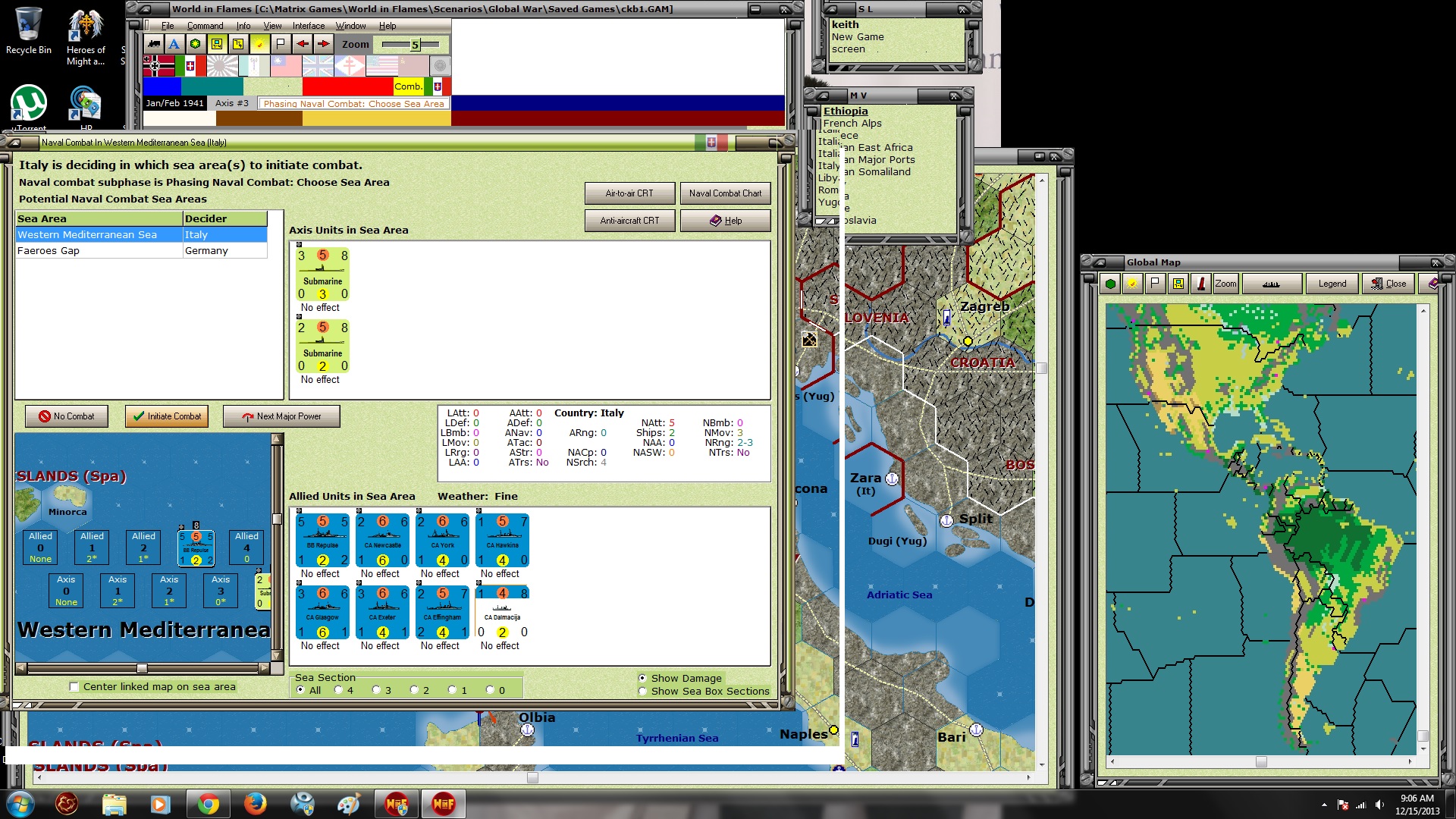Viewport: 1456px width, 819px height.
Task: Click the white flag icon in main toolbar
Action: [281, 44]
